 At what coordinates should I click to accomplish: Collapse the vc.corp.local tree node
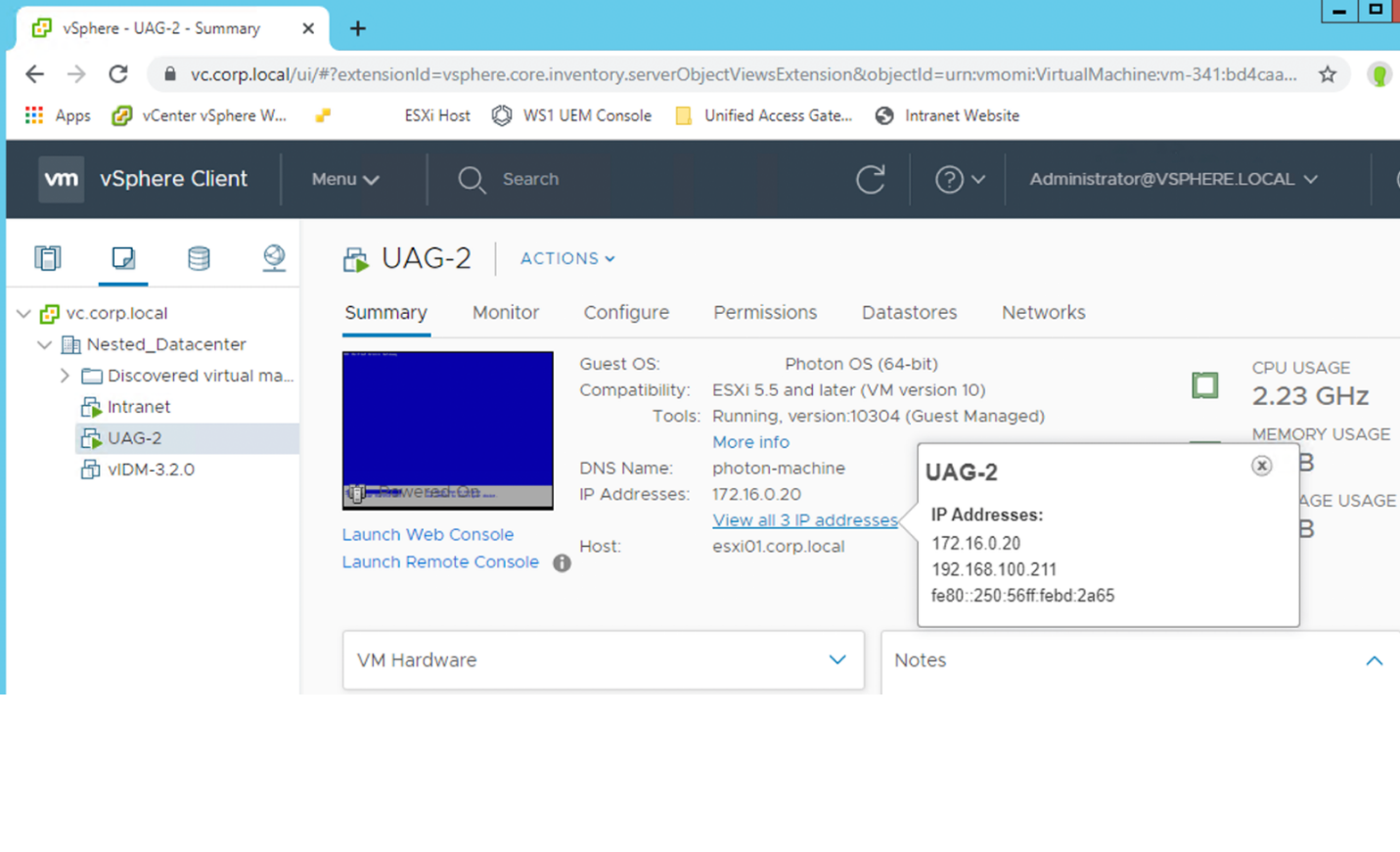pyautogui.click(x=22, y=313)
